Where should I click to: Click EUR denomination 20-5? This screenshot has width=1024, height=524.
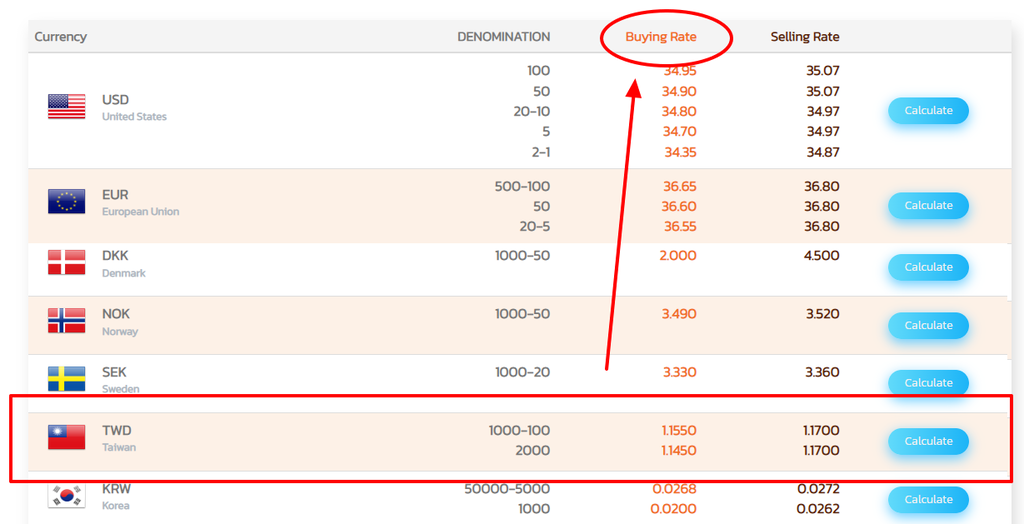(x=533, y=227)
